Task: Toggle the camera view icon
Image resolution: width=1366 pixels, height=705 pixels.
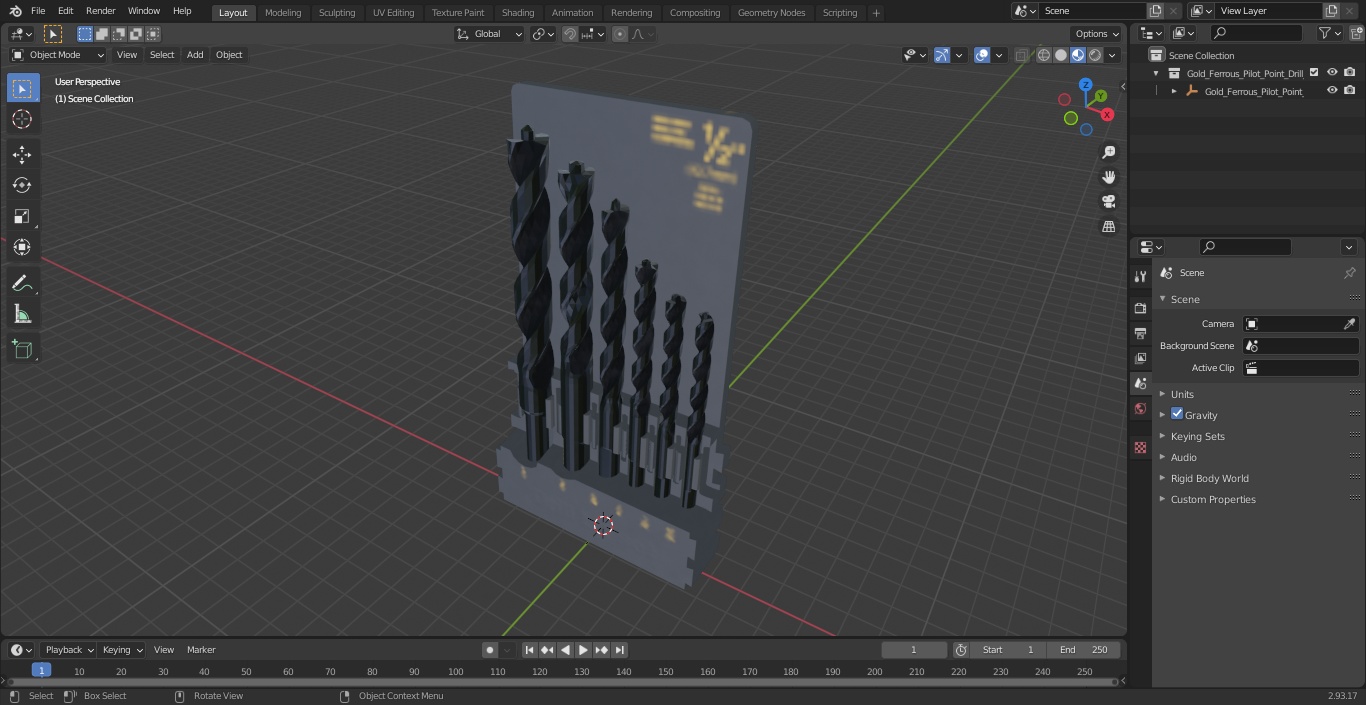Action: [1108, 202]
